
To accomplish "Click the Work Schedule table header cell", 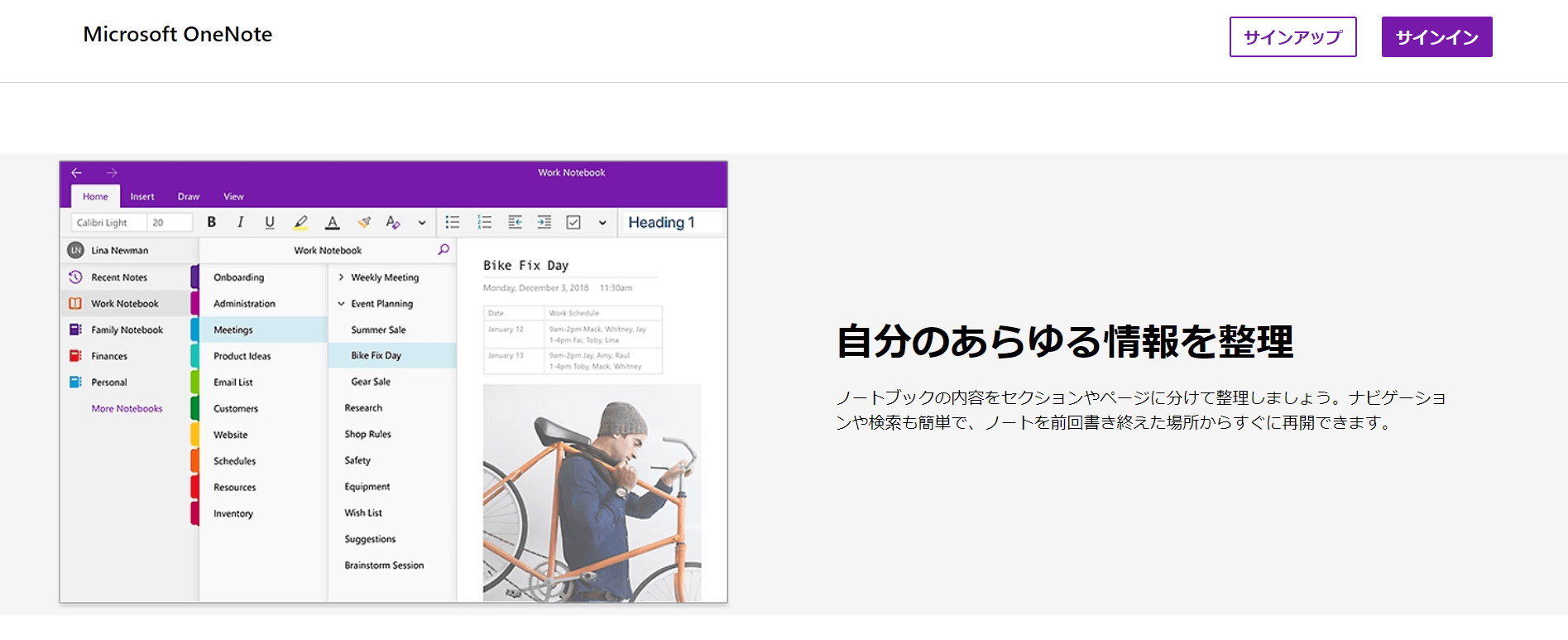I will pyautogui.click(x=603, y=313).
